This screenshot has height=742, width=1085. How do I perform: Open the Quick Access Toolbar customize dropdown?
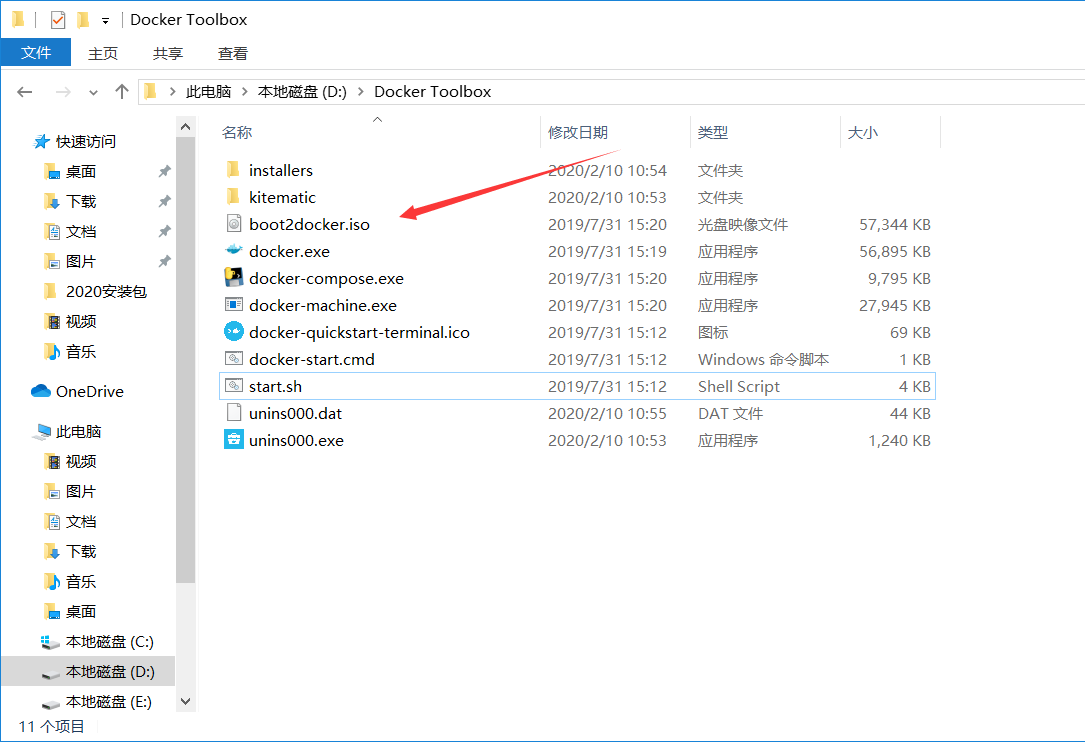point(105,21)
